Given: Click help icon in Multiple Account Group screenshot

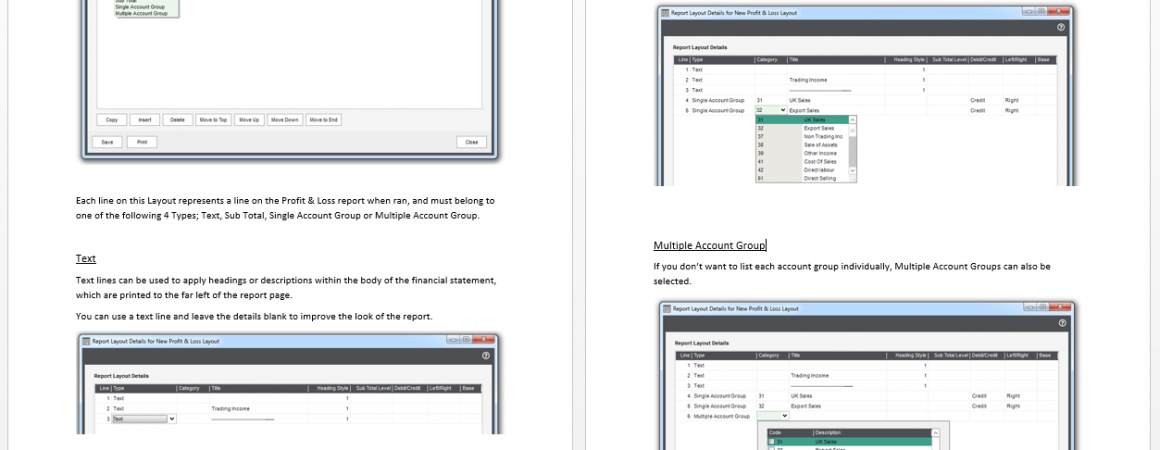Looking at the screenshot, I should pyautogui.click(x=1062, y=323).
